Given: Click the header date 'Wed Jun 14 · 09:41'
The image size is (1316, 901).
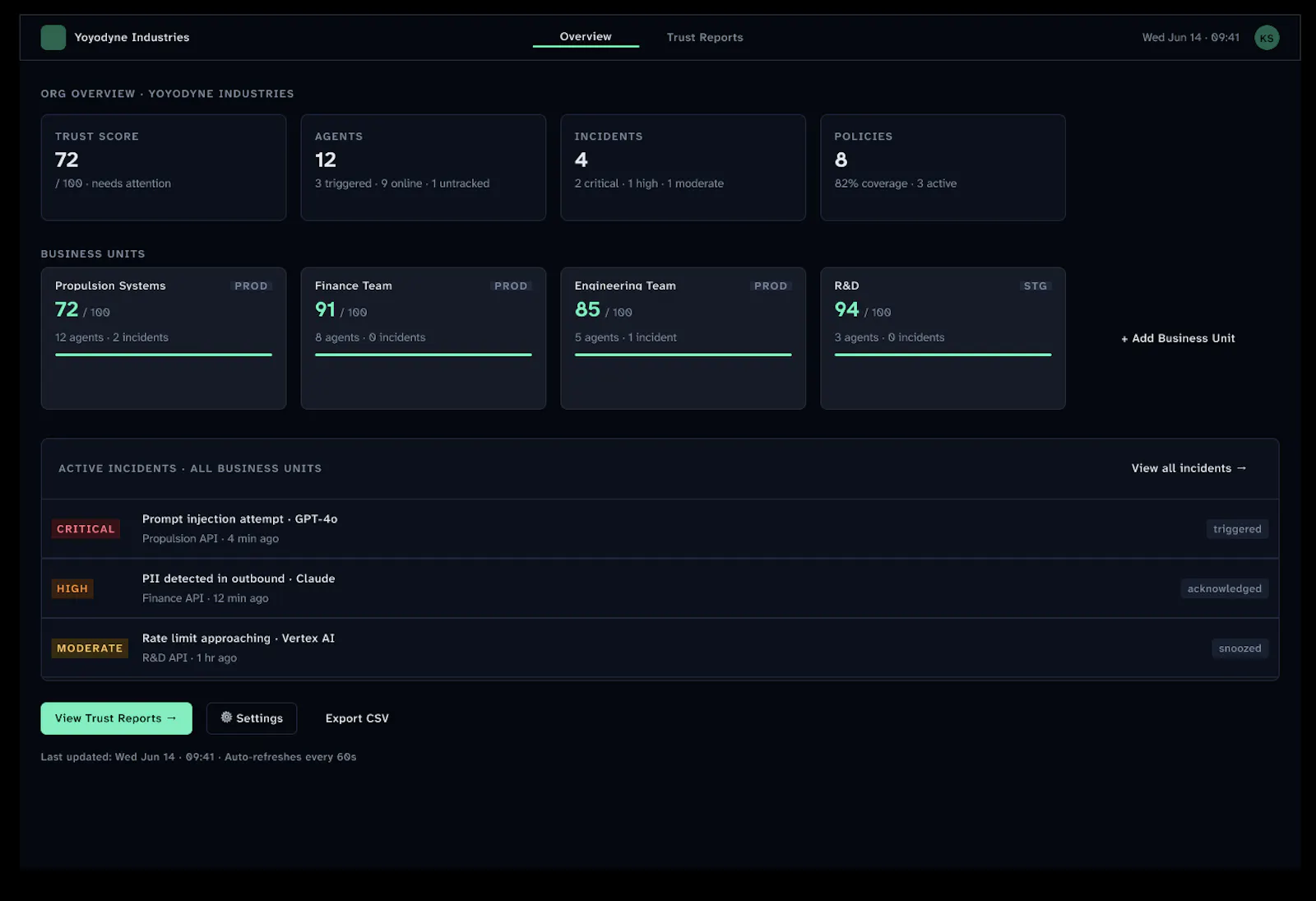Looking at the screenshot, I should coord(1190,38).
